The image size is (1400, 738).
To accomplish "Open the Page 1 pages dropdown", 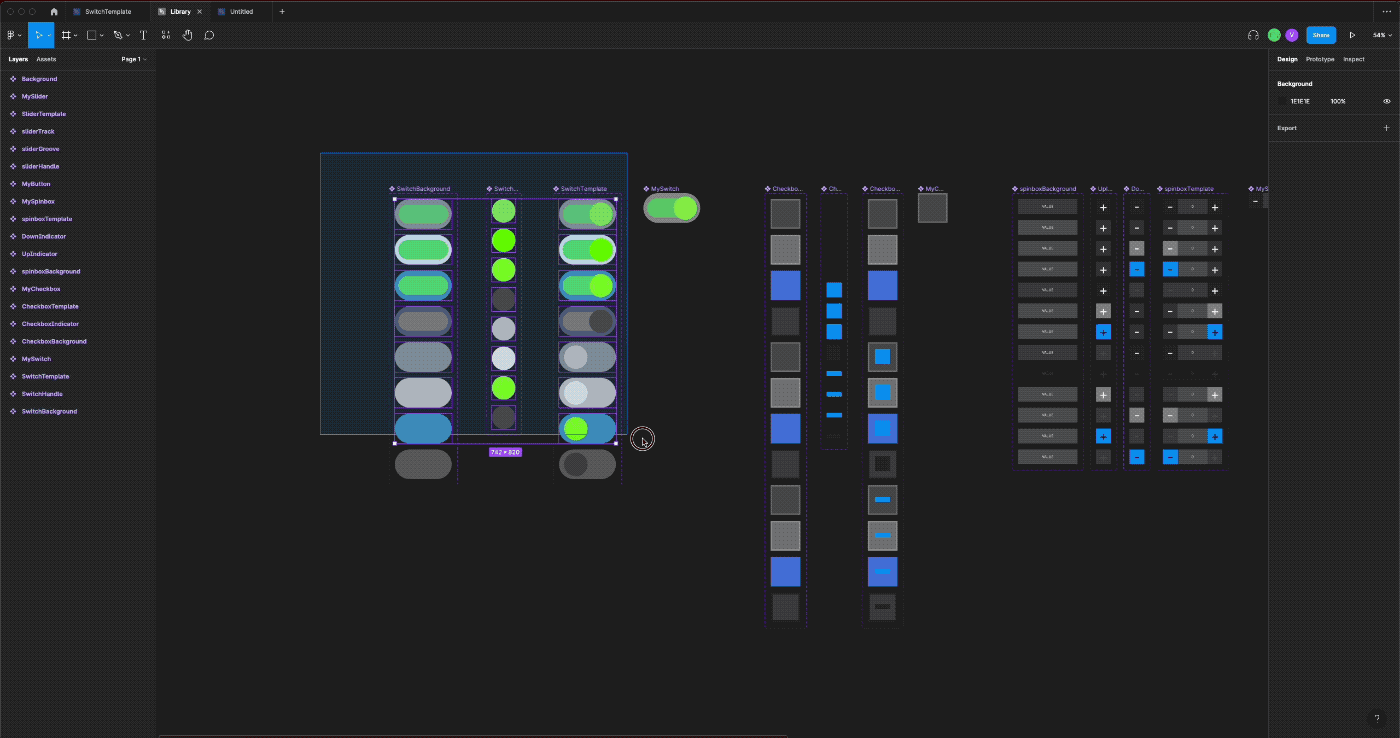I will pos(134,59).
